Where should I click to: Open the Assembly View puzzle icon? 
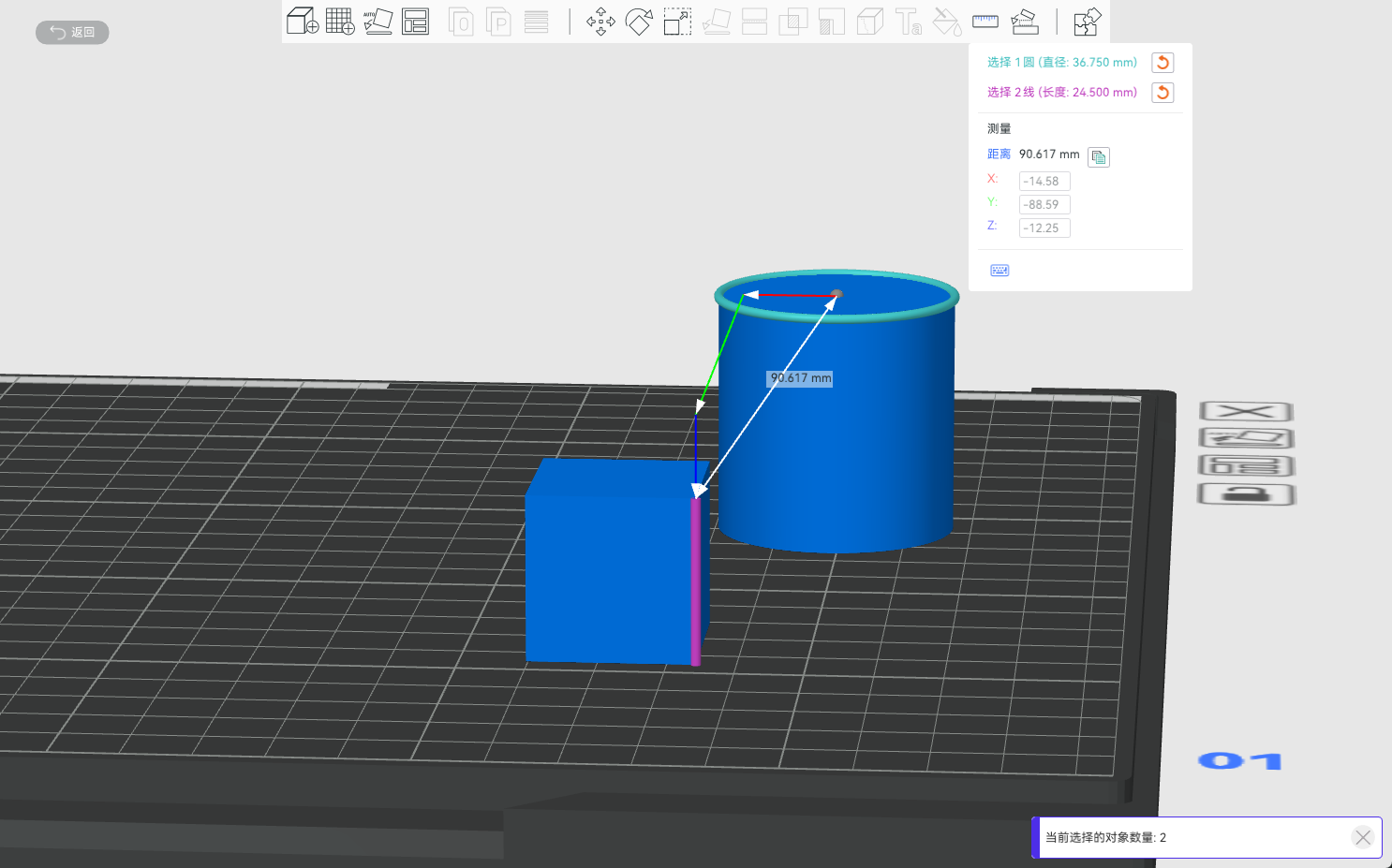point(1087,22)
